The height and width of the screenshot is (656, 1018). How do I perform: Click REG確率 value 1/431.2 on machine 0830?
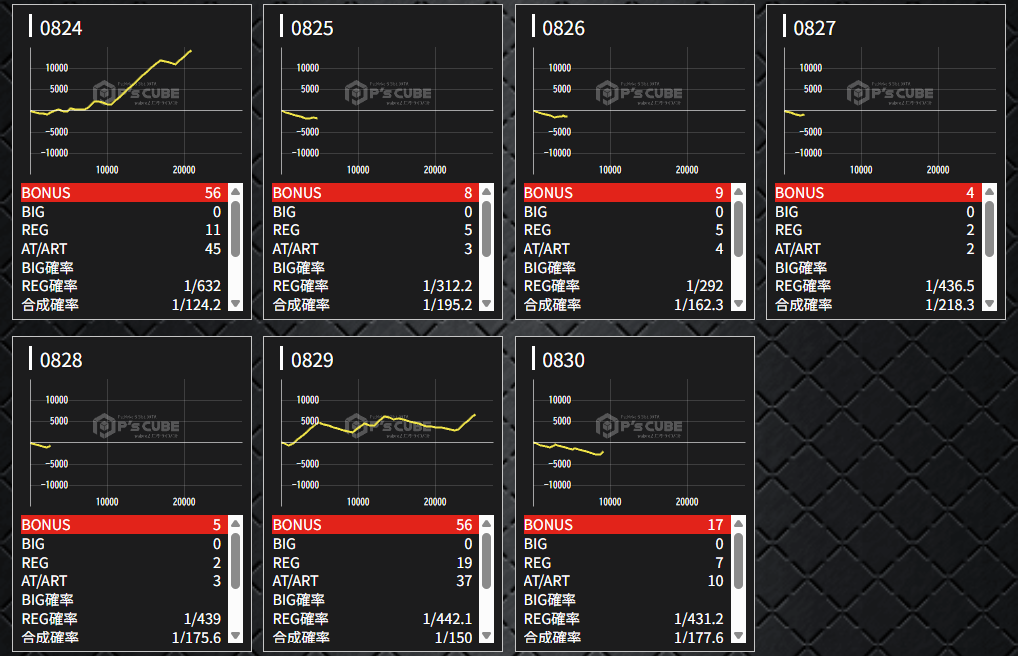tap(699, 619)
